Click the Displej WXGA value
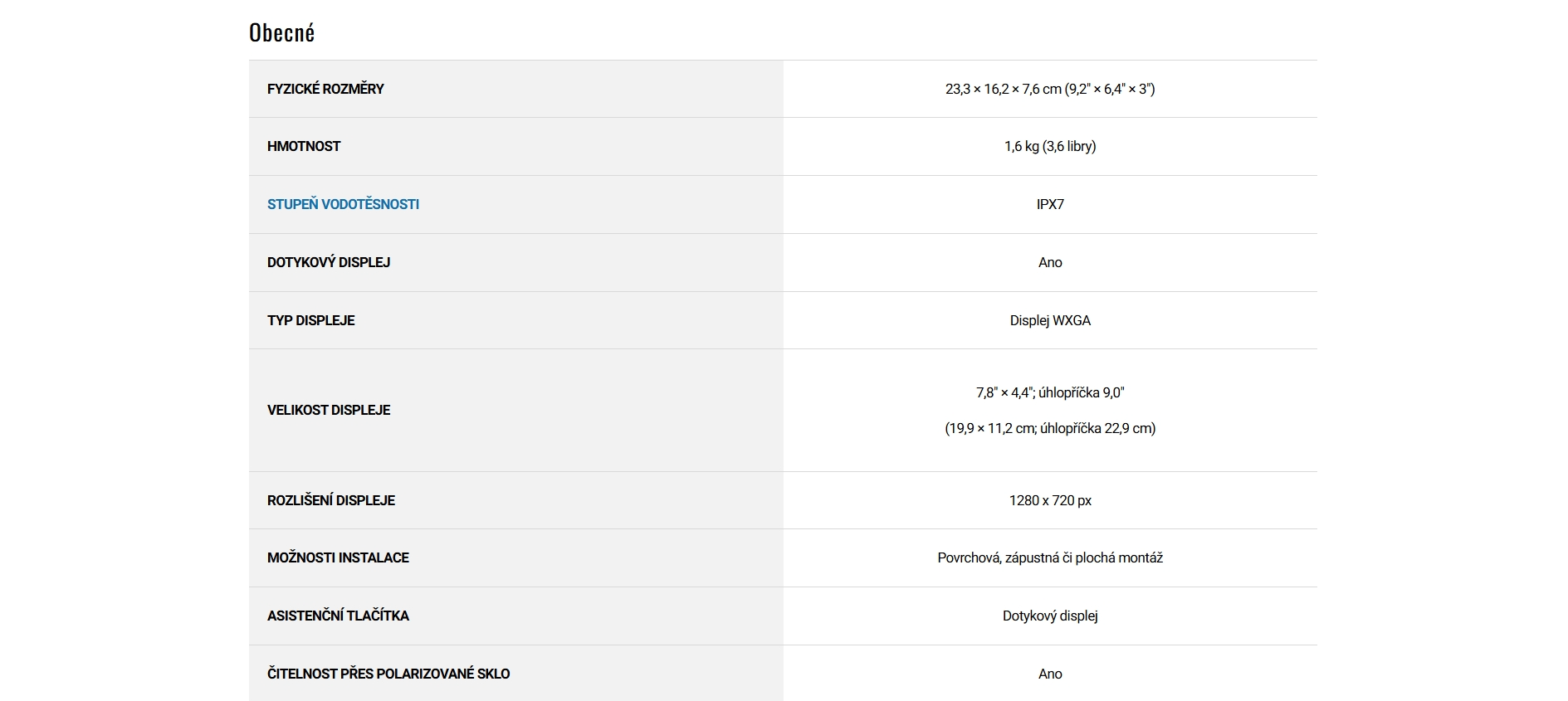Screen dimensions: 1568x701 (x=1049, y=320)
